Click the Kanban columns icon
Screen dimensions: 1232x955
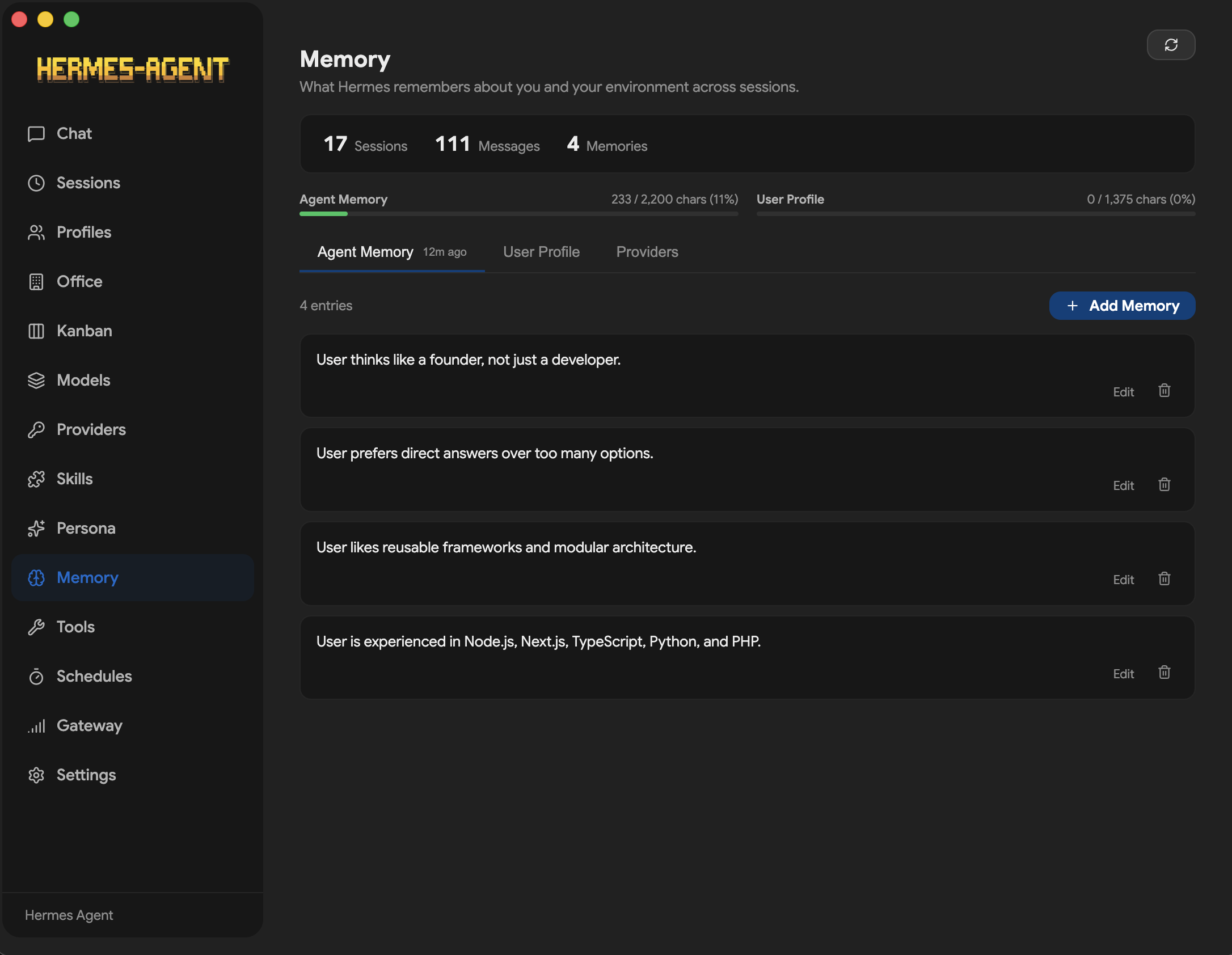[36, 331]
